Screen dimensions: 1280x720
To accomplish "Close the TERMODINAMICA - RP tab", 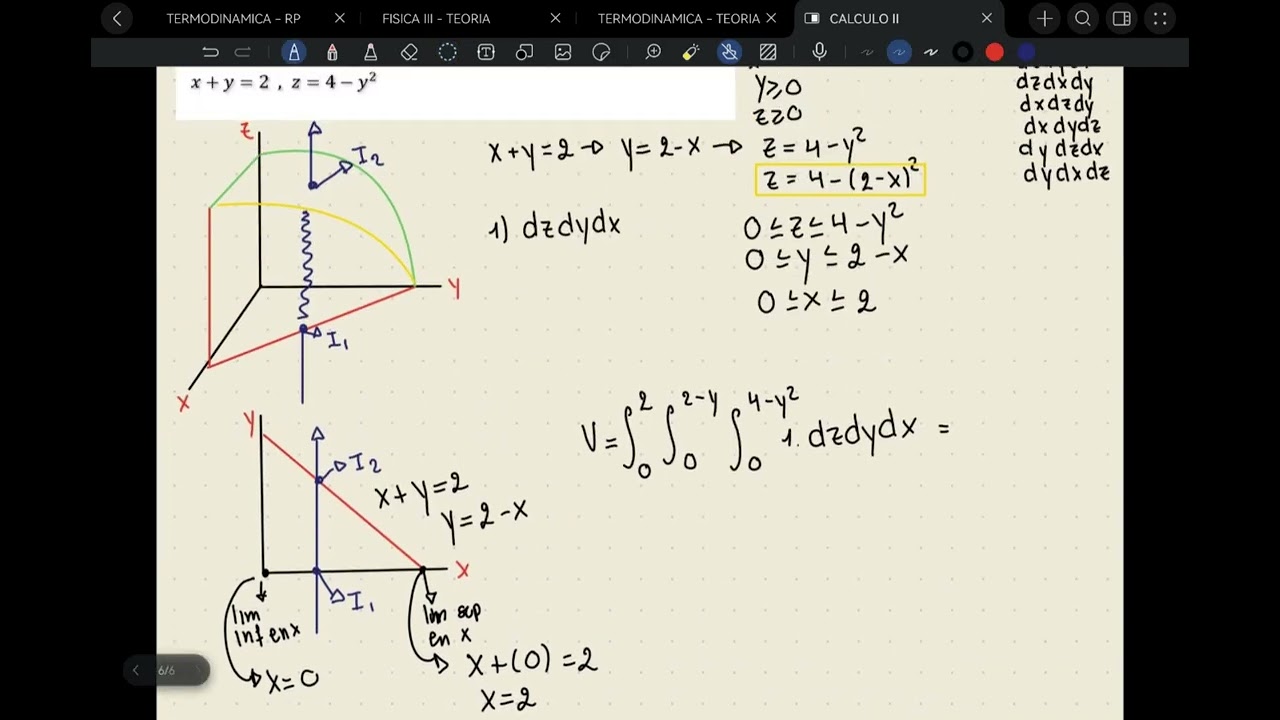I will [x=340, y=18].
